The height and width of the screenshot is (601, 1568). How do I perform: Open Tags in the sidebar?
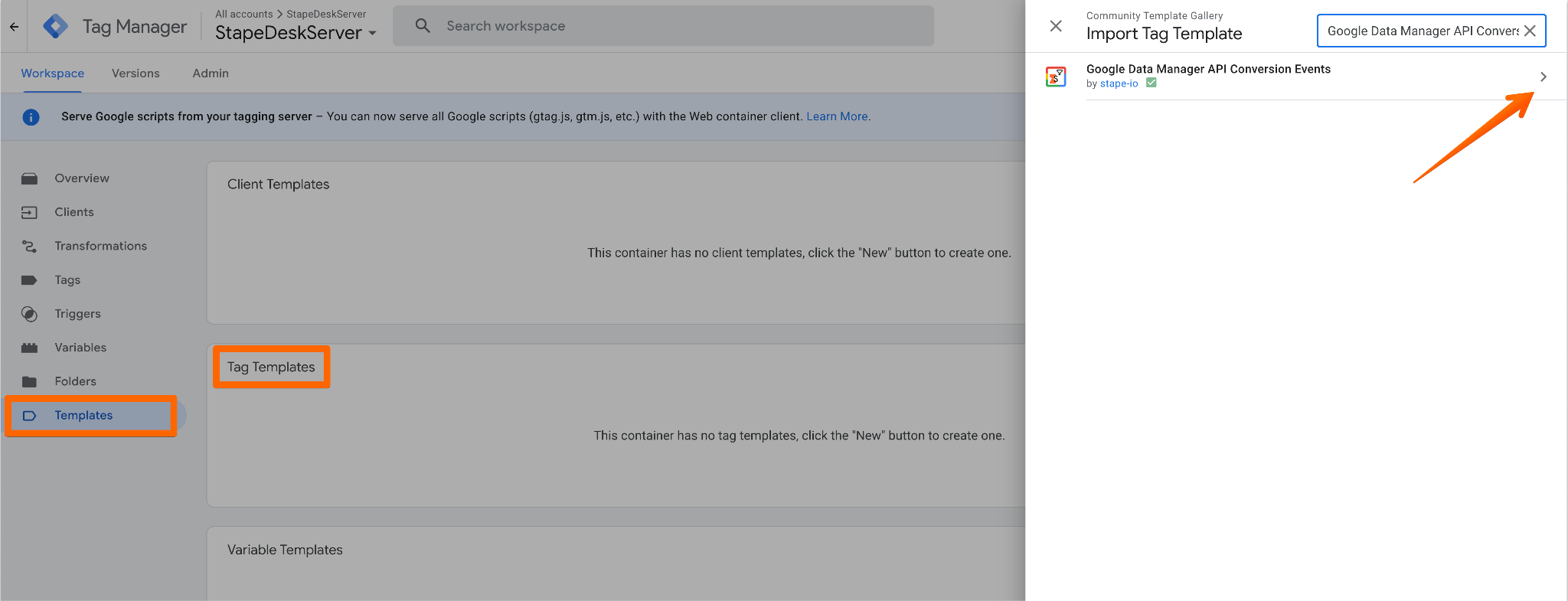pyautogui.click(x=67, y=280)
